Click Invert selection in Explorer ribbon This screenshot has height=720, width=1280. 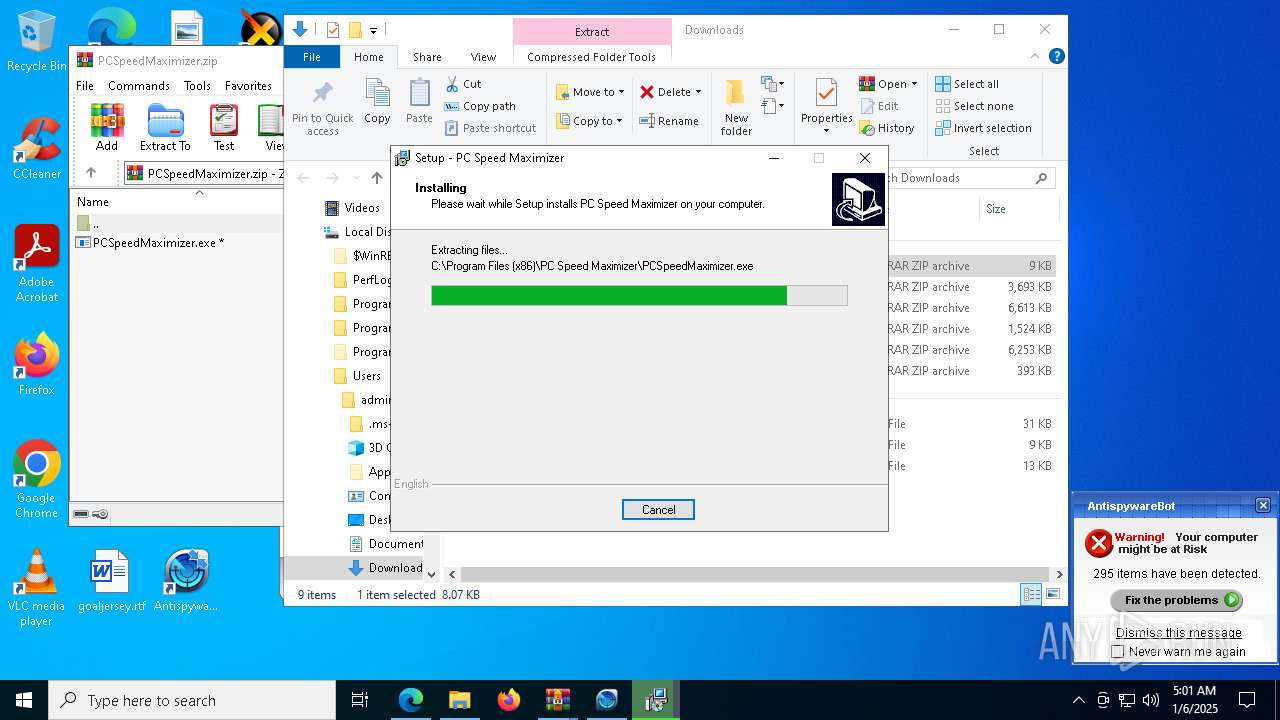point(983,128)
